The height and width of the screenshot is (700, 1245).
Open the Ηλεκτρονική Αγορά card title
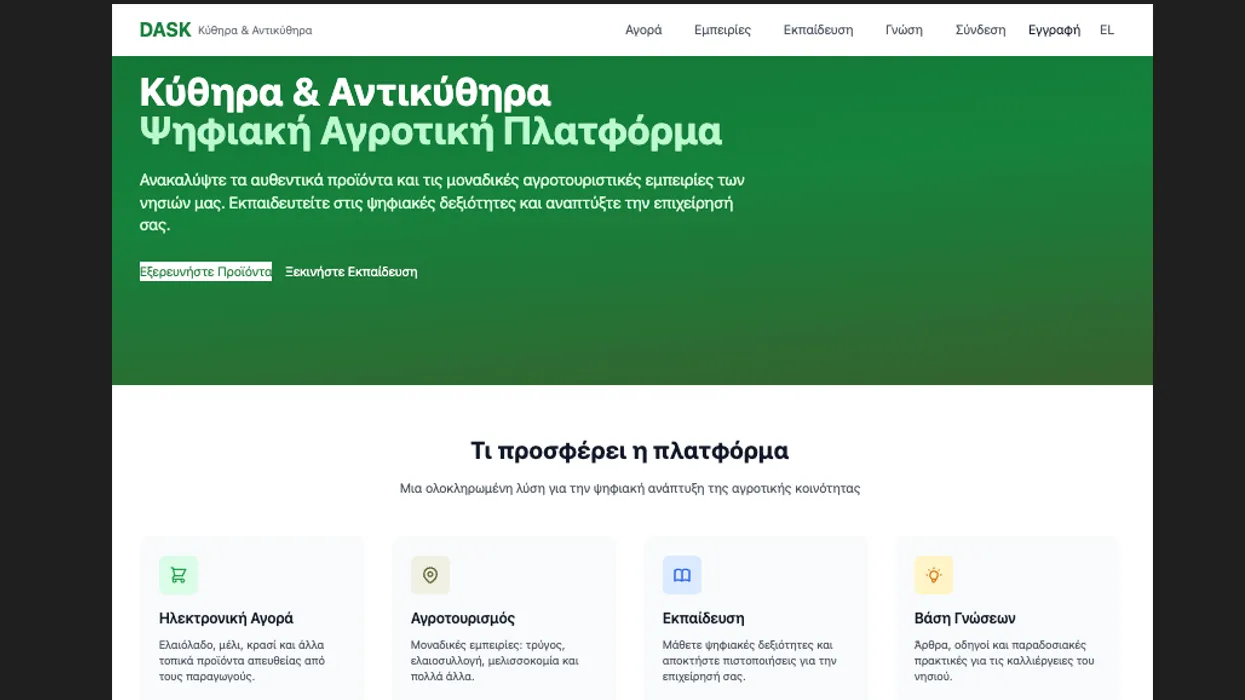(226, 618)
